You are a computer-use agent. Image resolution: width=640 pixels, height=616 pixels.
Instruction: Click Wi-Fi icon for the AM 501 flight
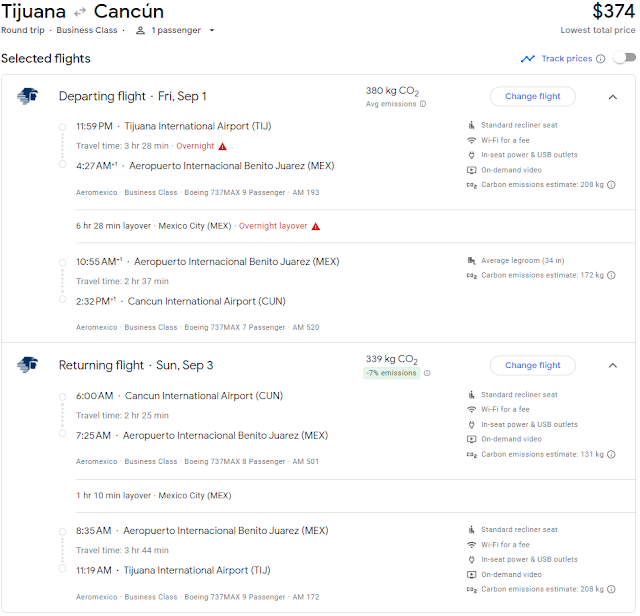(x=473, y=410)
